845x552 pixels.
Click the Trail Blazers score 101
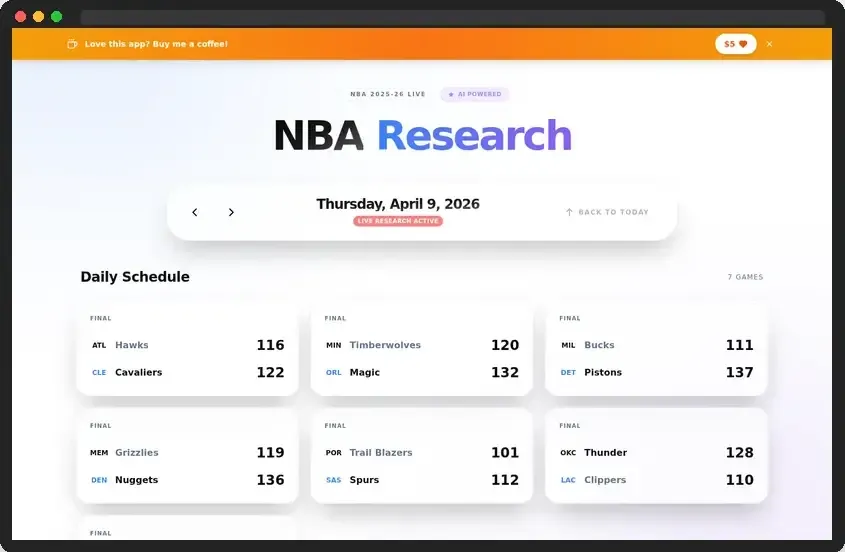pos(505,453)
